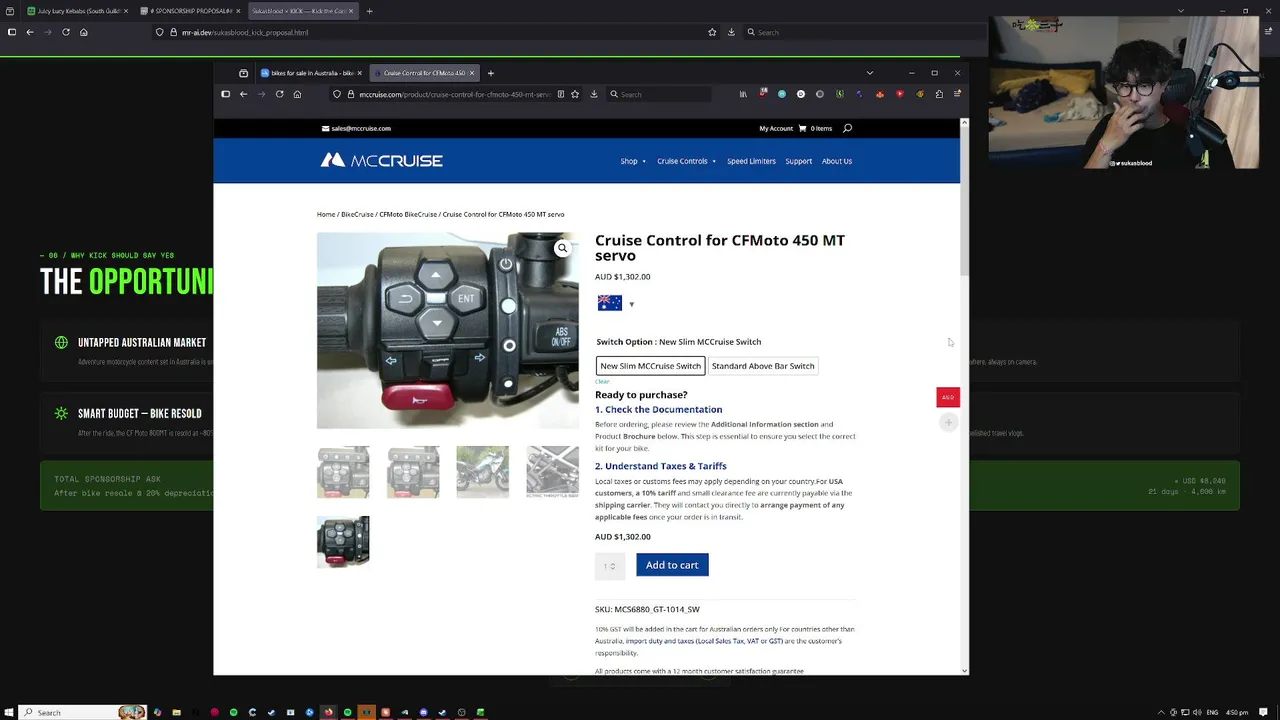Click the mccruise.com address bar

[454, 94]
